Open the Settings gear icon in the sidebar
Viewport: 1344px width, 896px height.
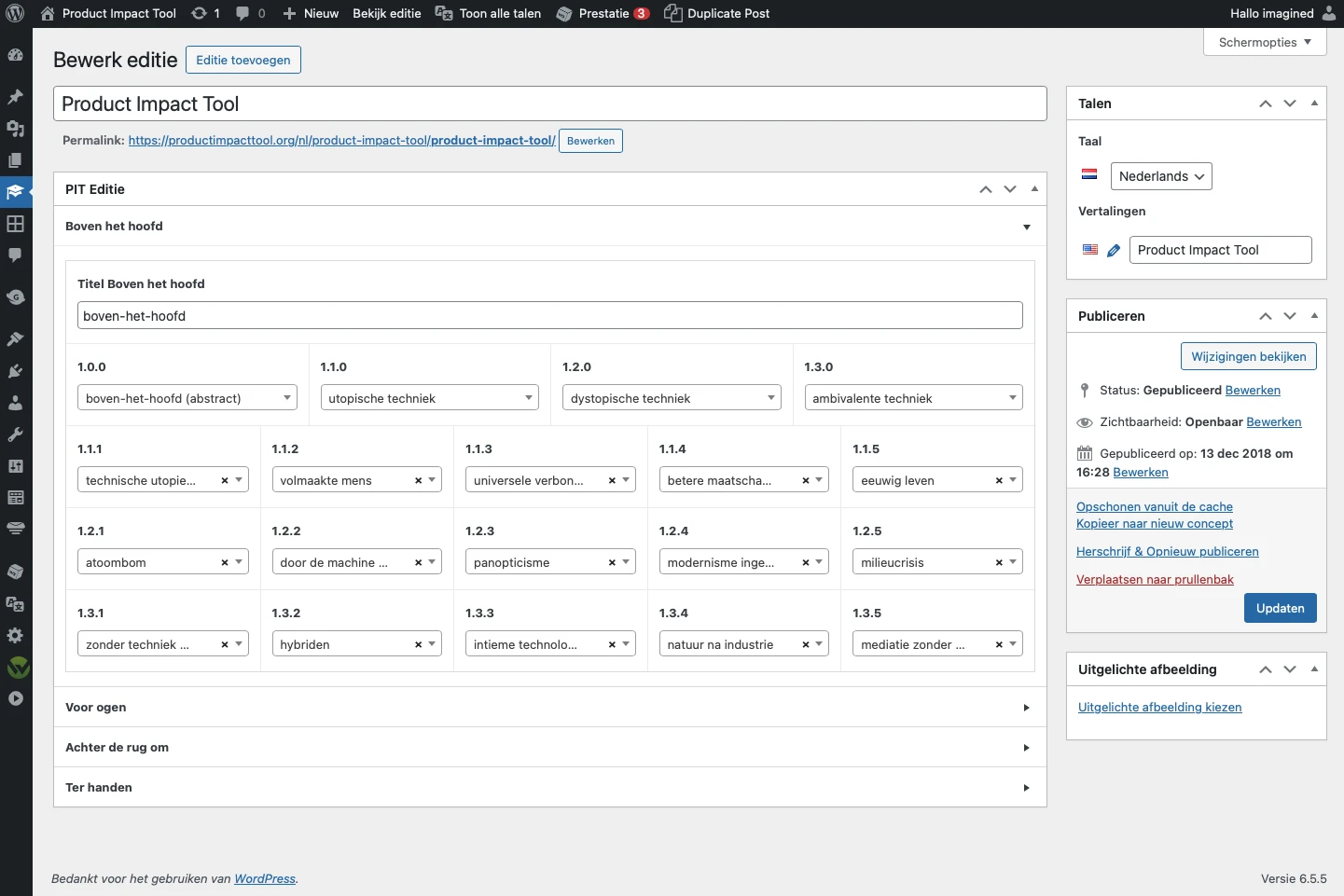point(15,635)
